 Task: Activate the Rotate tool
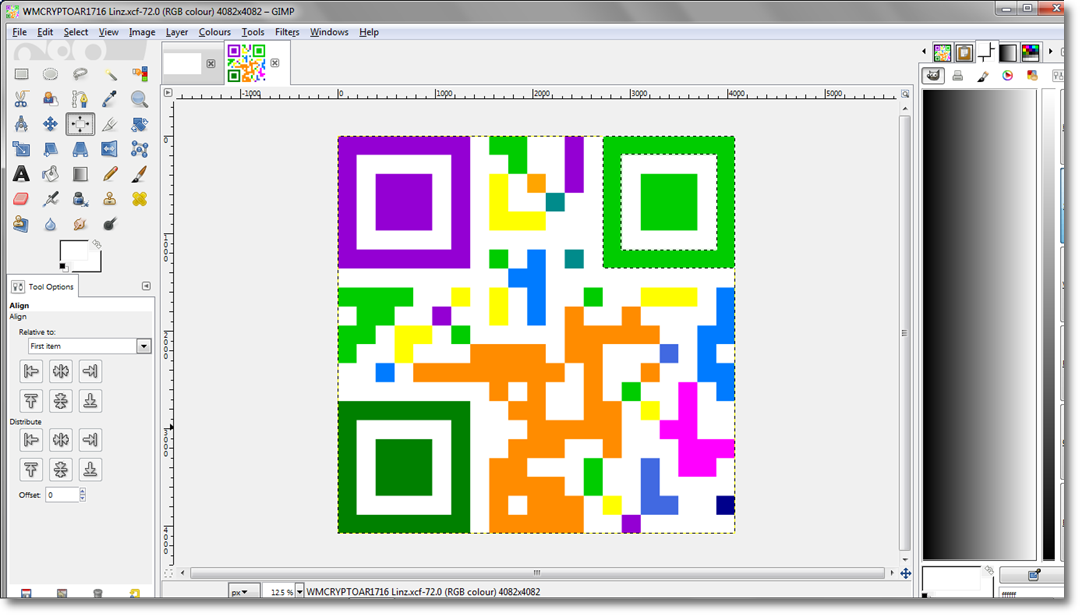[139, 124]
